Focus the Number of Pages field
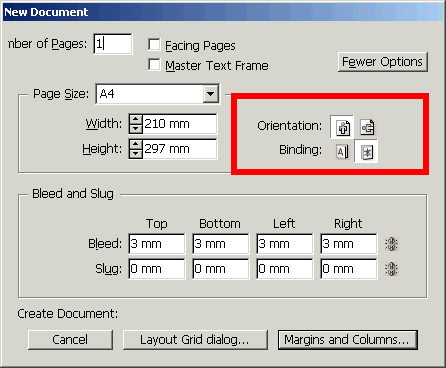 coord(113,44)
